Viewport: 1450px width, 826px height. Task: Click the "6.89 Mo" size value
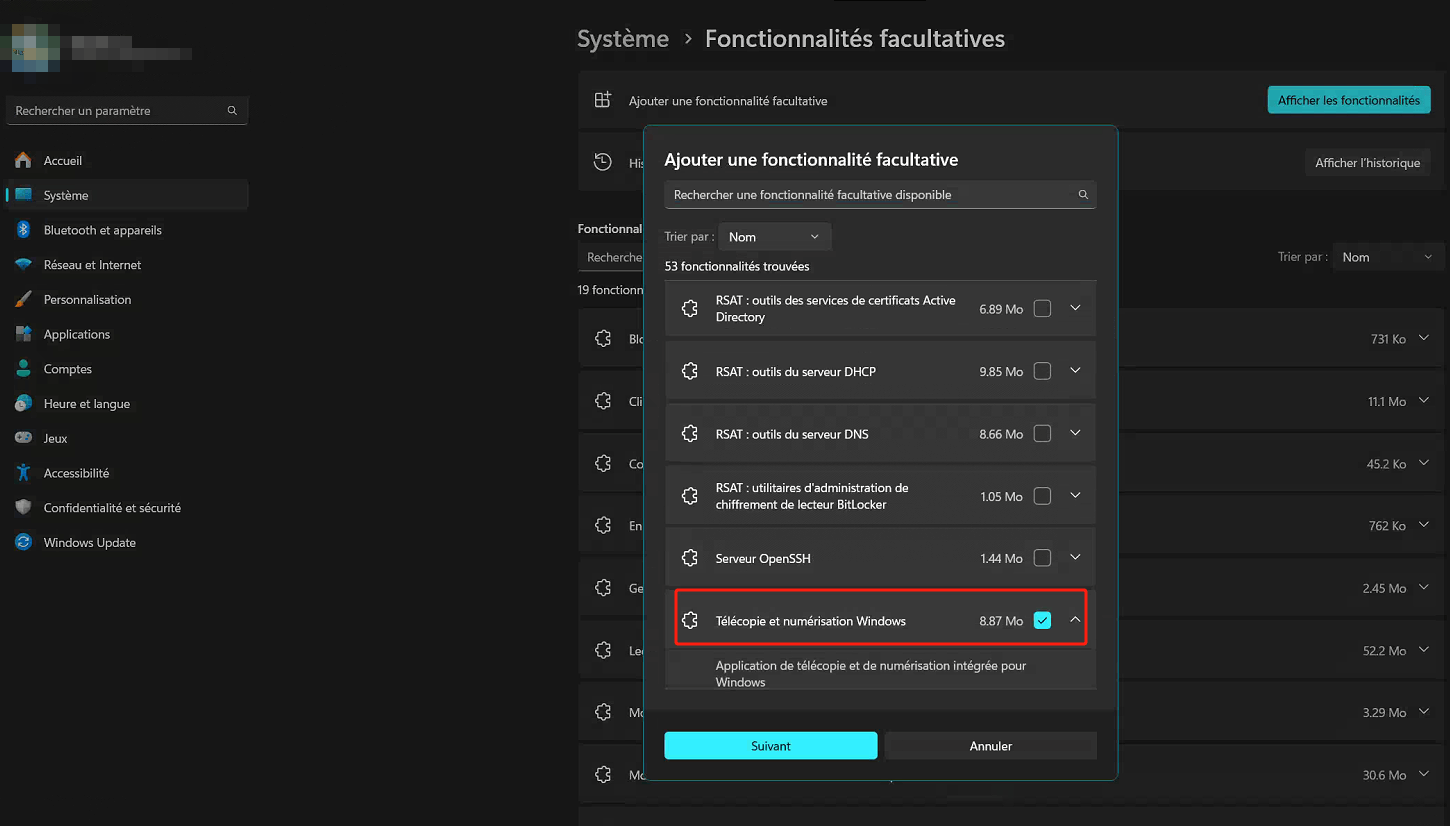pyautogui.click(x=1001, y=310)
